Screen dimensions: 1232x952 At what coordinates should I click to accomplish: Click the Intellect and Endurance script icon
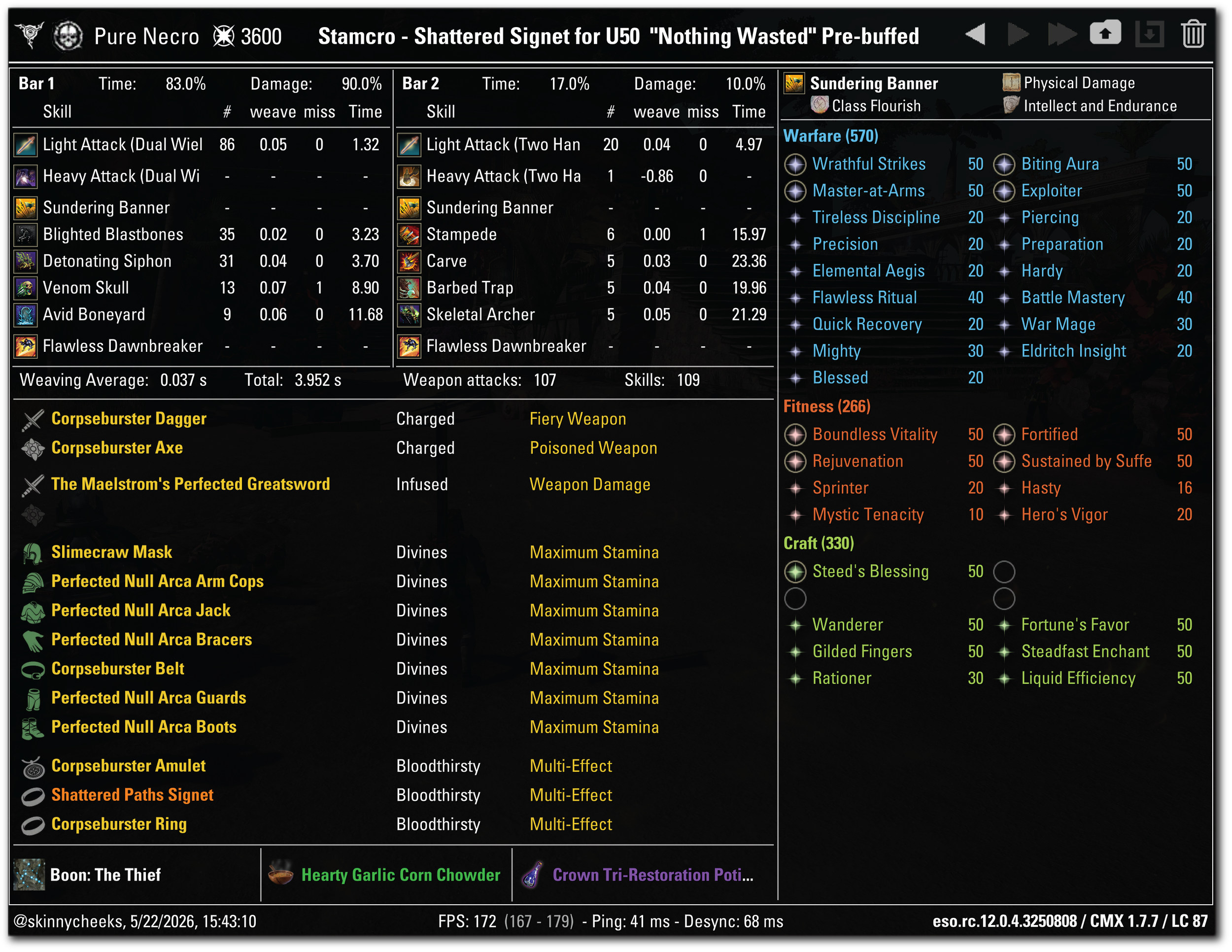1011,105
